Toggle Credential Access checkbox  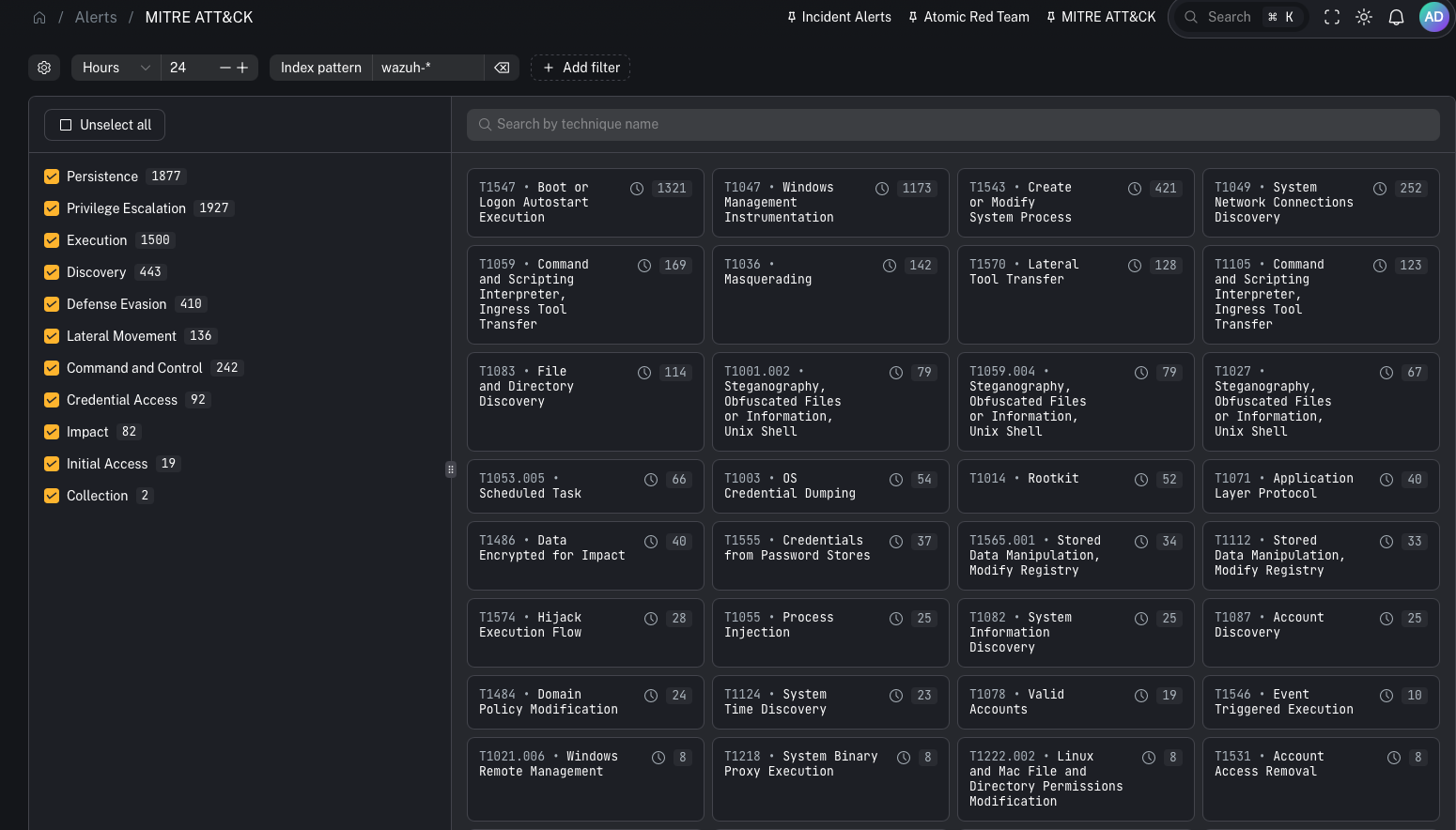[x=52, y=400]
